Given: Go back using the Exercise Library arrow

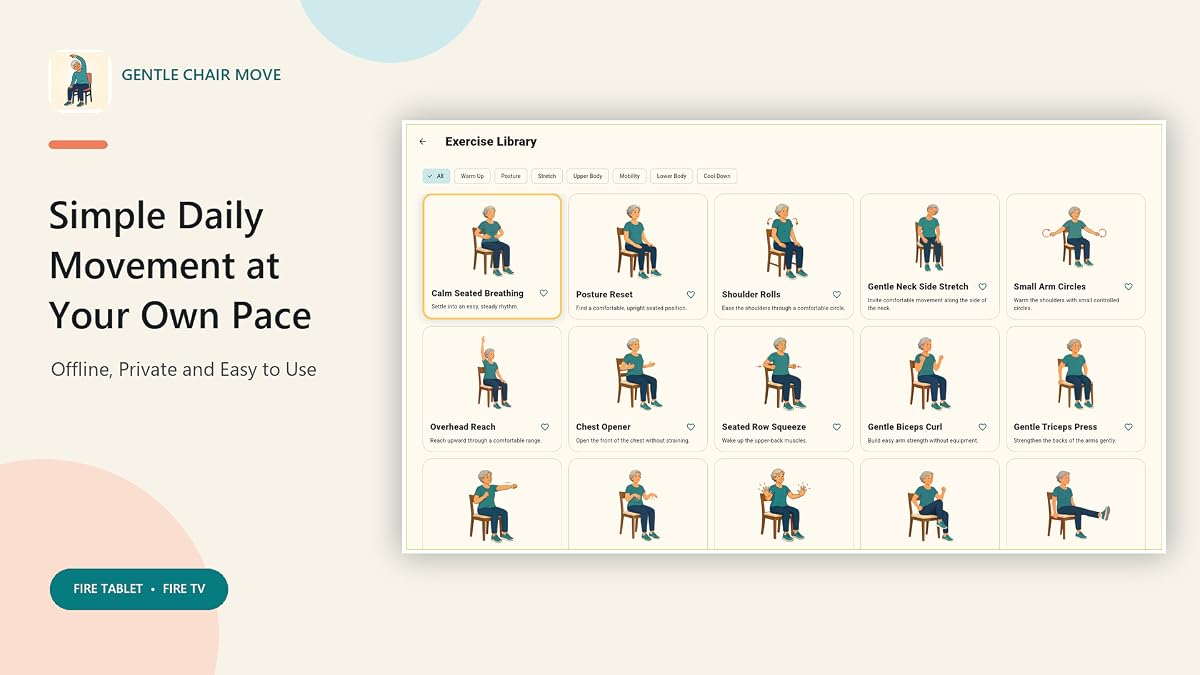Looking at the screenshot, I should point(423,142).
